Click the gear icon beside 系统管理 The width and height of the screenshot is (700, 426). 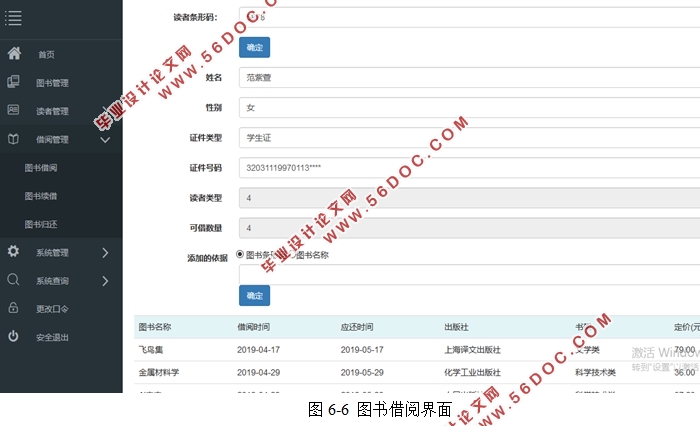click(13, 252)
